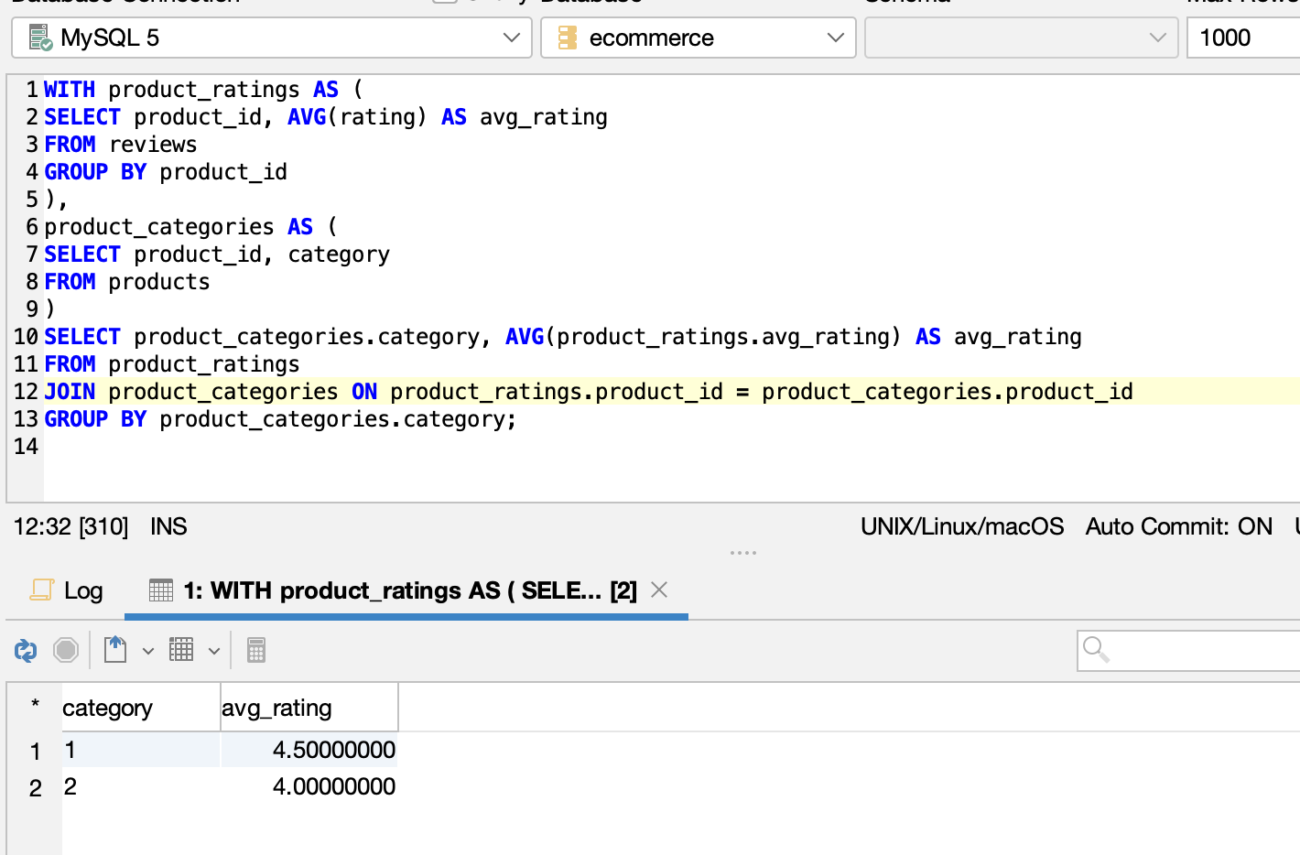Toggle INS overwrite mode in status bar

pyautogui.click(x=168, y=526)
